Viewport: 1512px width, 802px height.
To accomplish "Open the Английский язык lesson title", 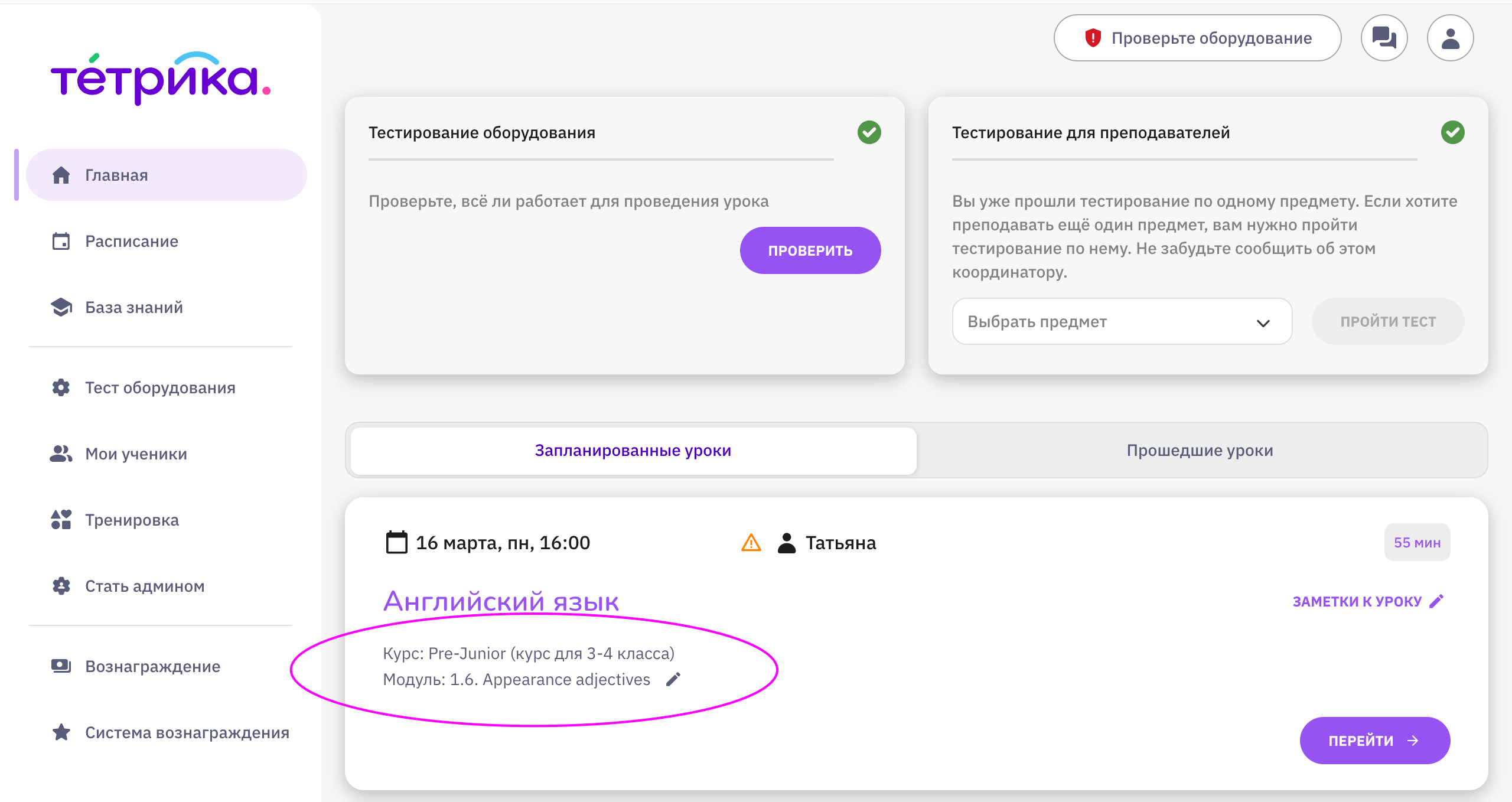I will pyautogui.click(x=501, y=602).
